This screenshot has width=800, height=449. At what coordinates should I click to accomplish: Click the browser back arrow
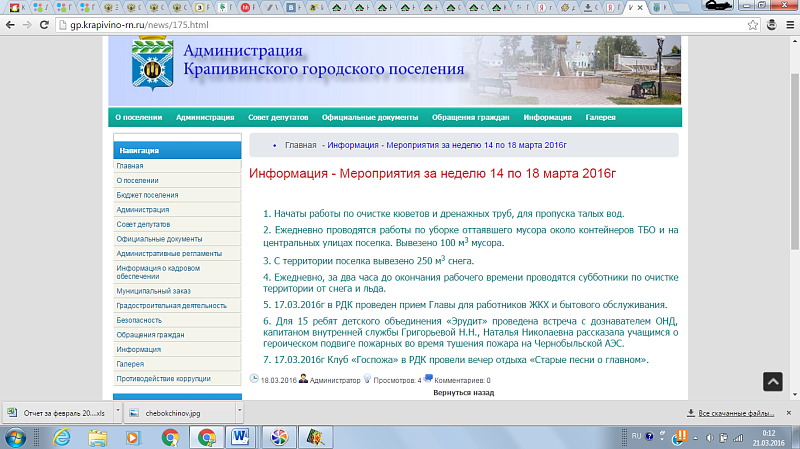(10, 24)
